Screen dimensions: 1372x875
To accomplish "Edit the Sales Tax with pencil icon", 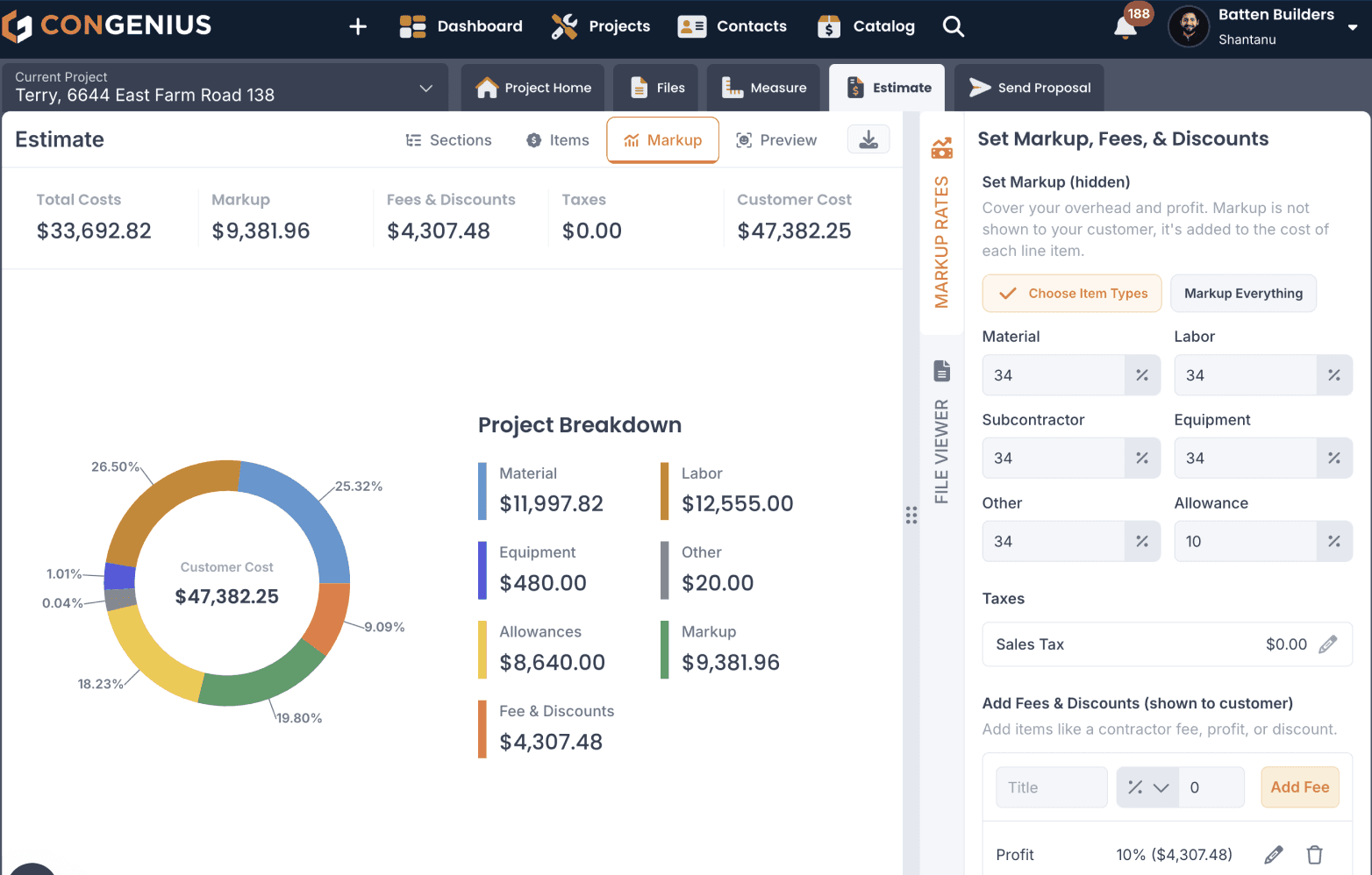I will click(1328, 644).
